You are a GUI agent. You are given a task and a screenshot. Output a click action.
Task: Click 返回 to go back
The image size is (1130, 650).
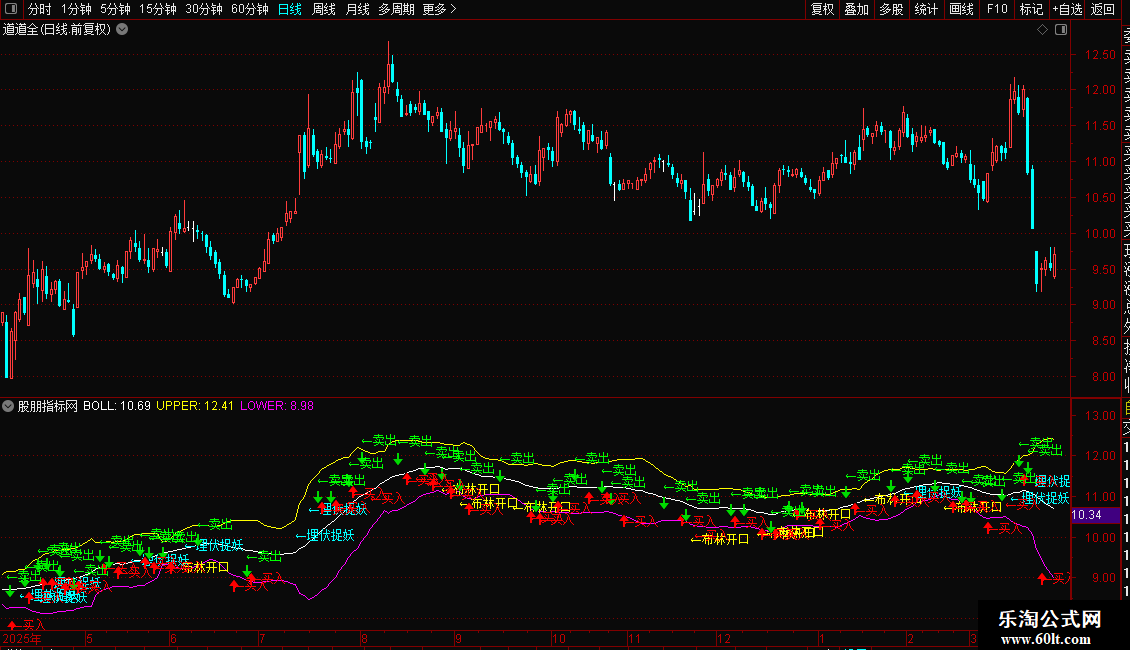coord(1103,9)
